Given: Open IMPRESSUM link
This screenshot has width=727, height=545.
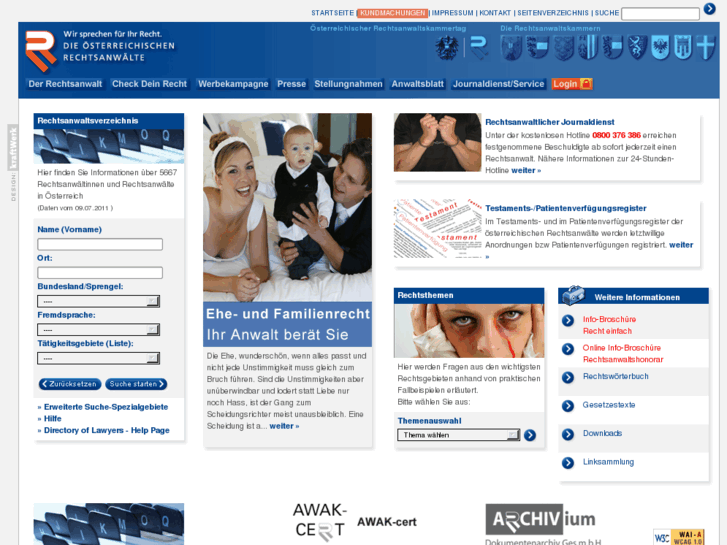Looking at the screenshot, I should pyautogui.click(x=453, y=13).
